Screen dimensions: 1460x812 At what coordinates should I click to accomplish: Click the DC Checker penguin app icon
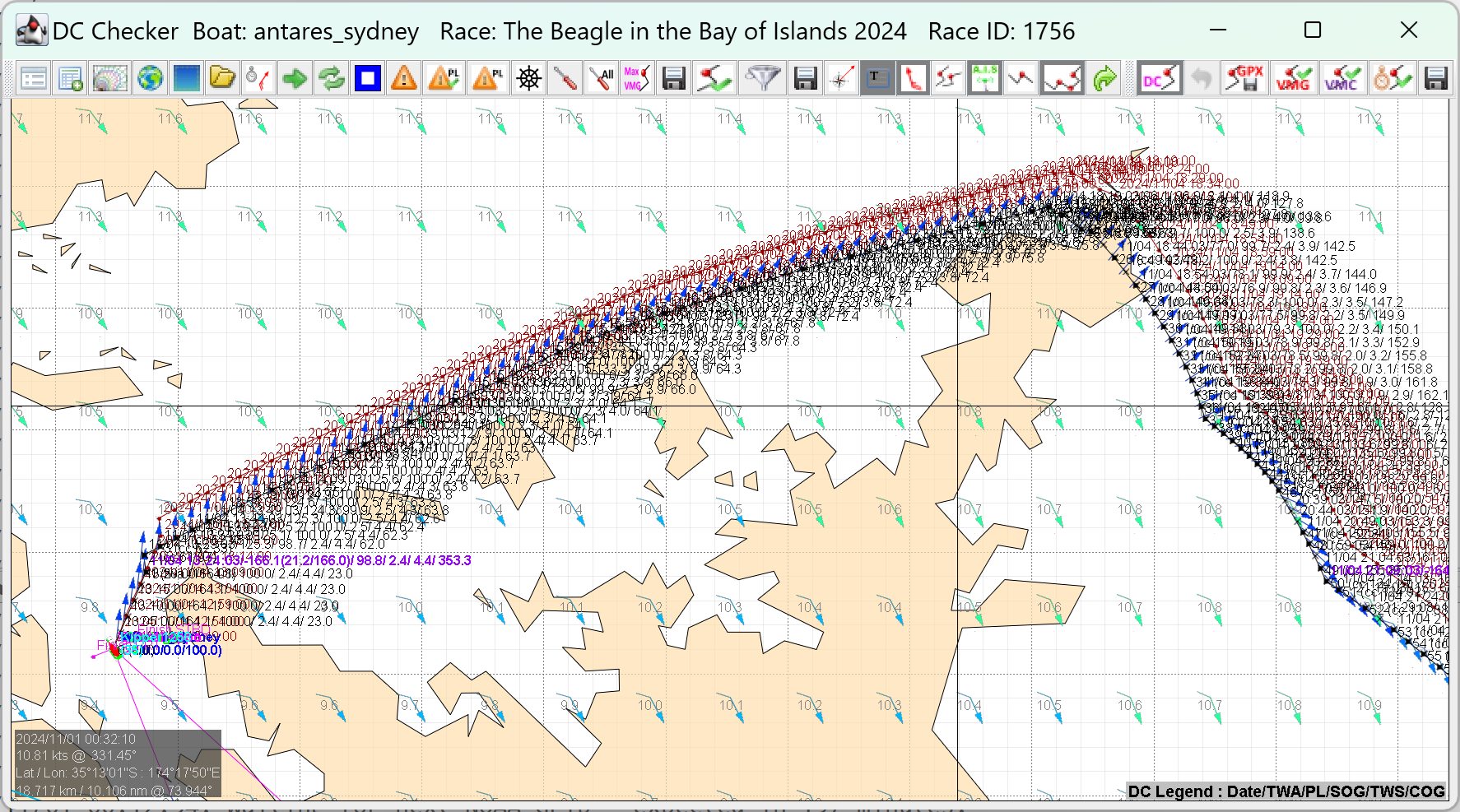point(32,31)
